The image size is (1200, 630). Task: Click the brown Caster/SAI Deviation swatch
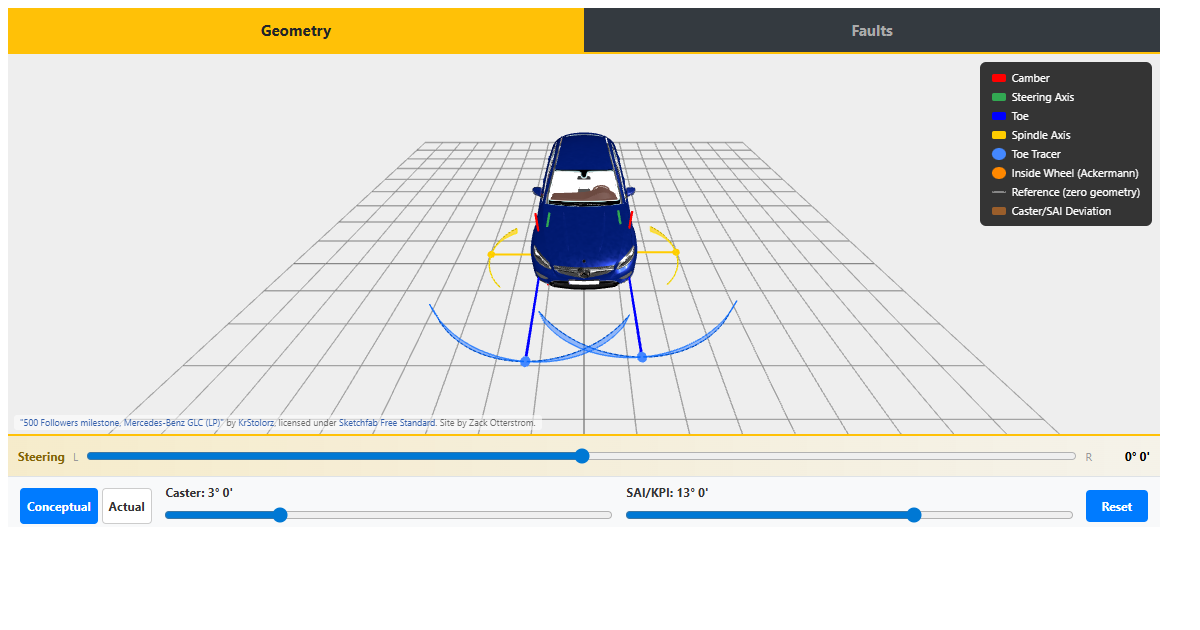pos(998,211)
